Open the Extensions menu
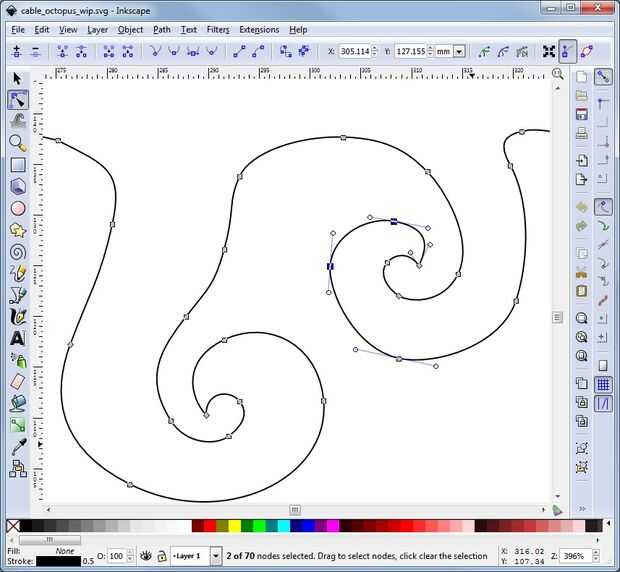The height and width of the screenshot is (572, 620). pyautogui.click(x=259, y=30)
